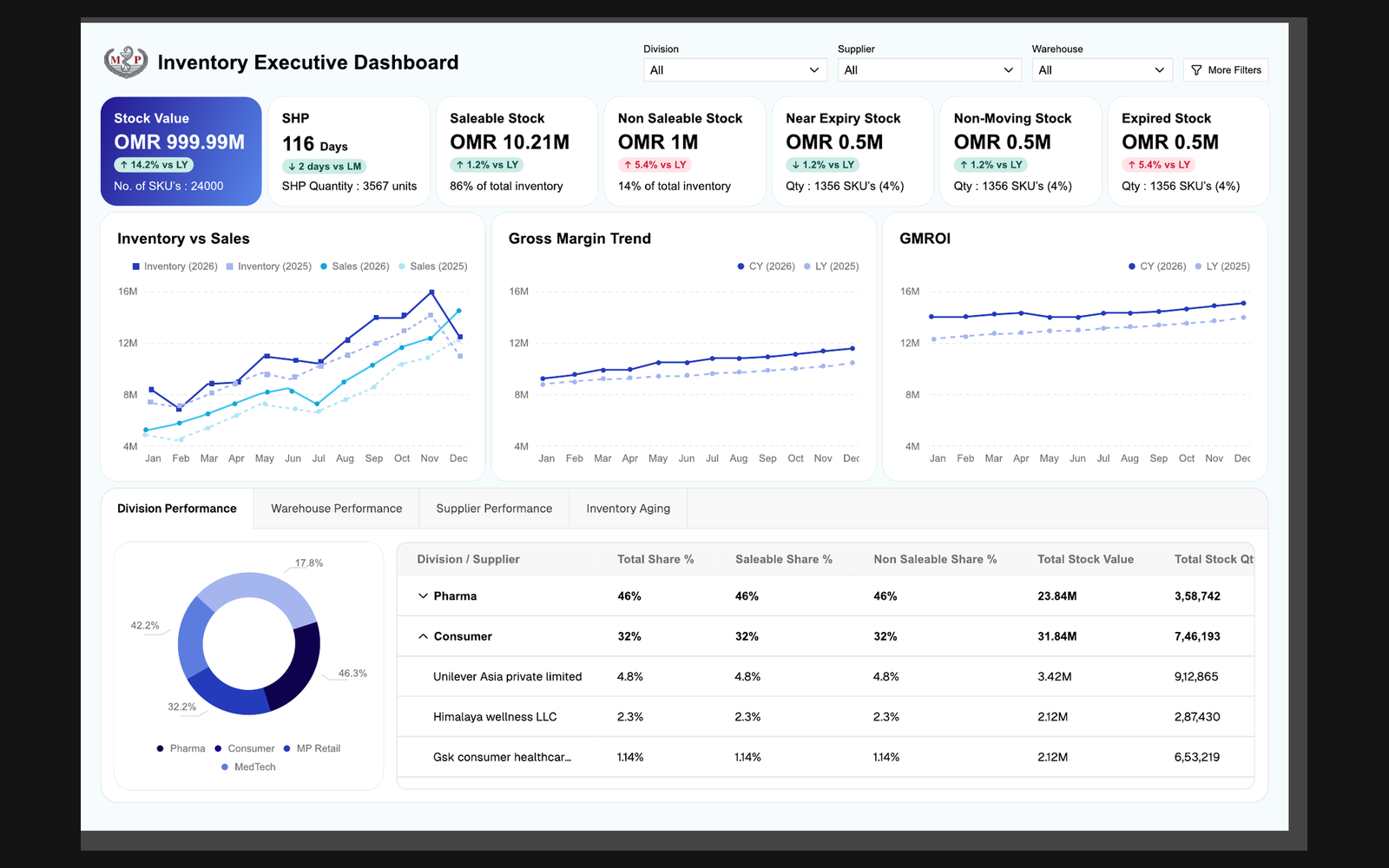The width and height of the screenshot is (1389, 868).
Task: Select the Stock Value KPI card
Action: [181, 151]
